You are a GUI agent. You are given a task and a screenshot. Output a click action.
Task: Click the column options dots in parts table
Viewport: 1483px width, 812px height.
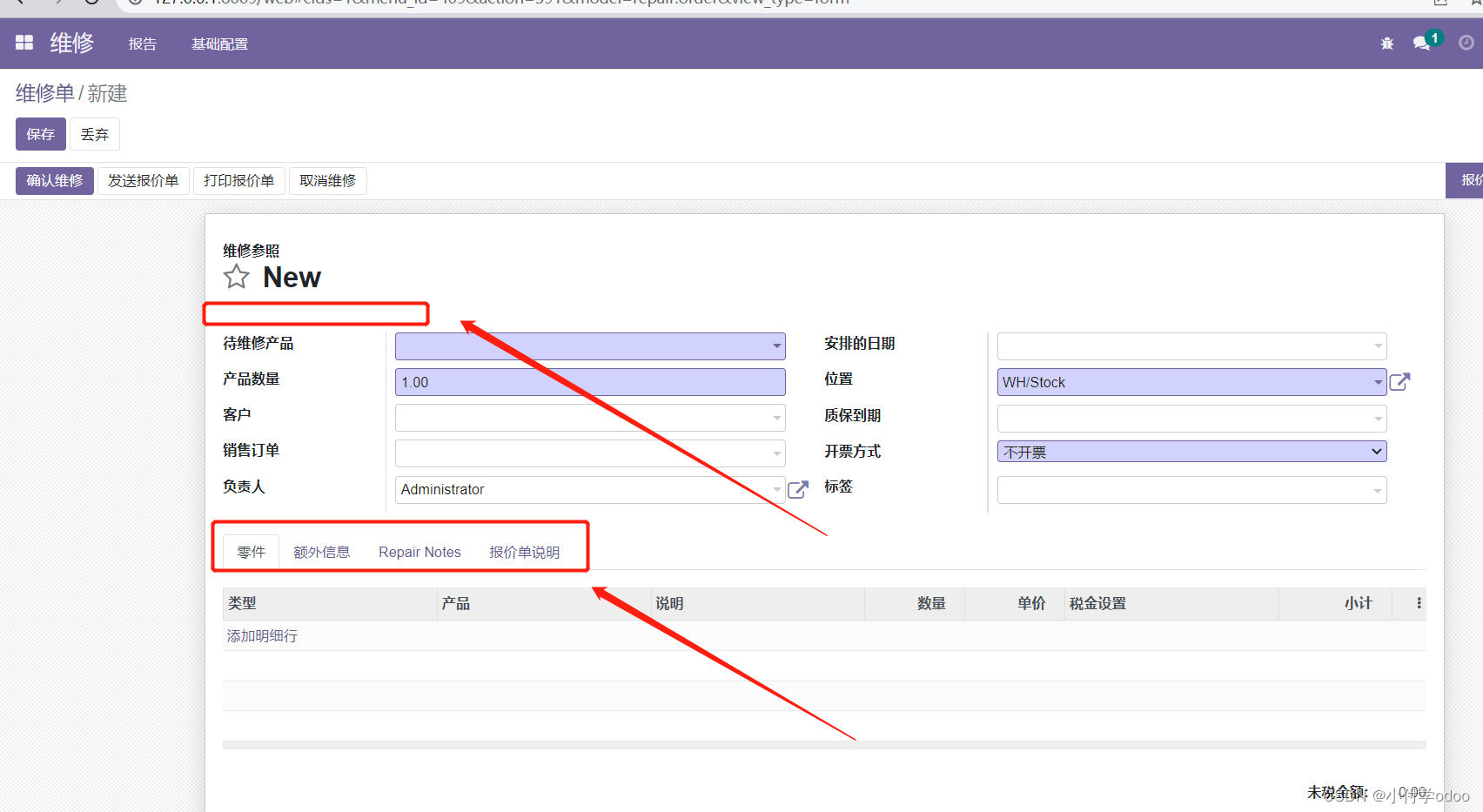tap(1419, 603)
